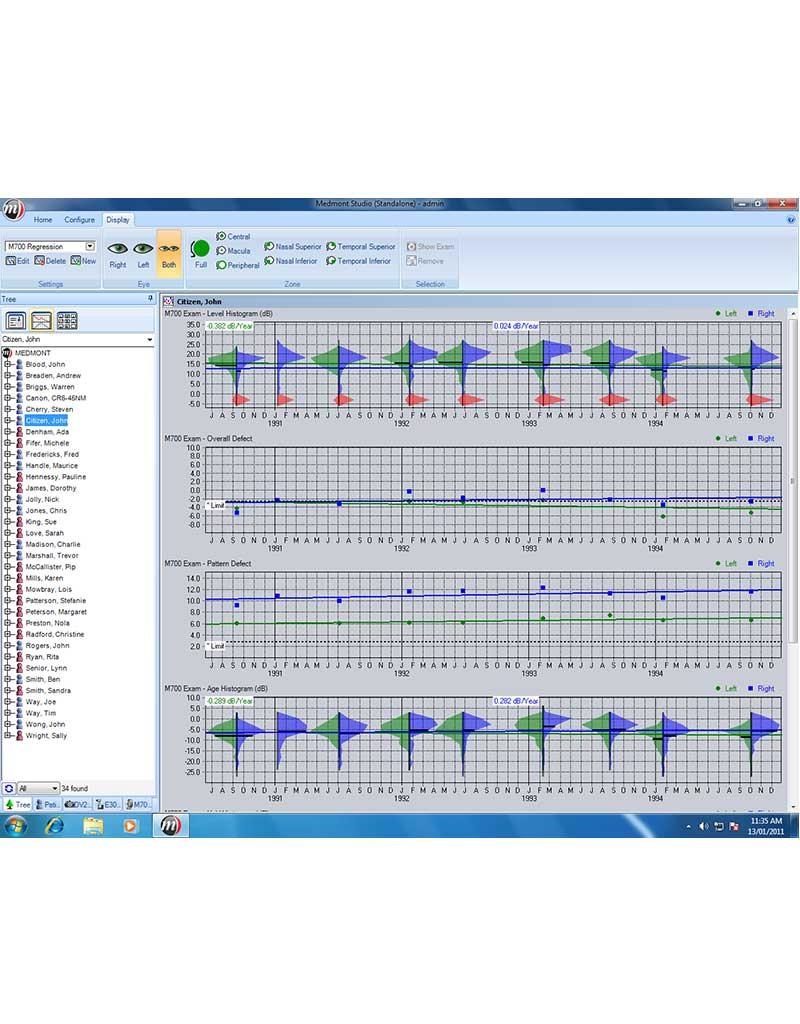Click the refresh patient list icon
The image size is (800, 1024).
(8, 788)
